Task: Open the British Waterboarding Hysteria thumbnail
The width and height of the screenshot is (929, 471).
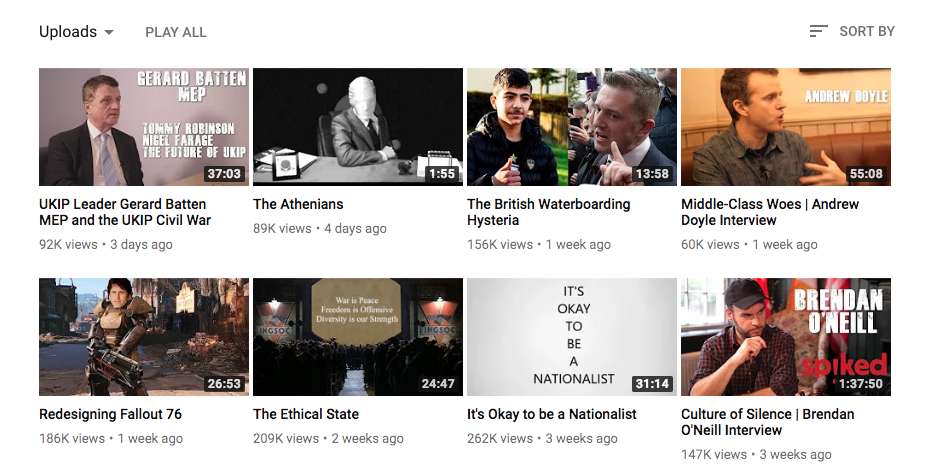Action: [x=572, y=127]
